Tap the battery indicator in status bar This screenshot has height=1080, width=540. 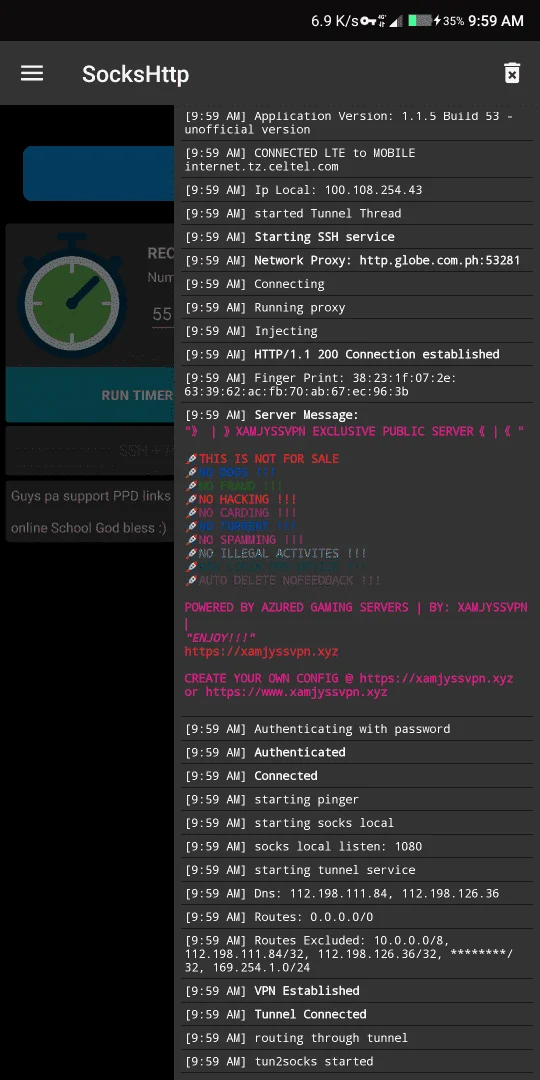point(419,21)
